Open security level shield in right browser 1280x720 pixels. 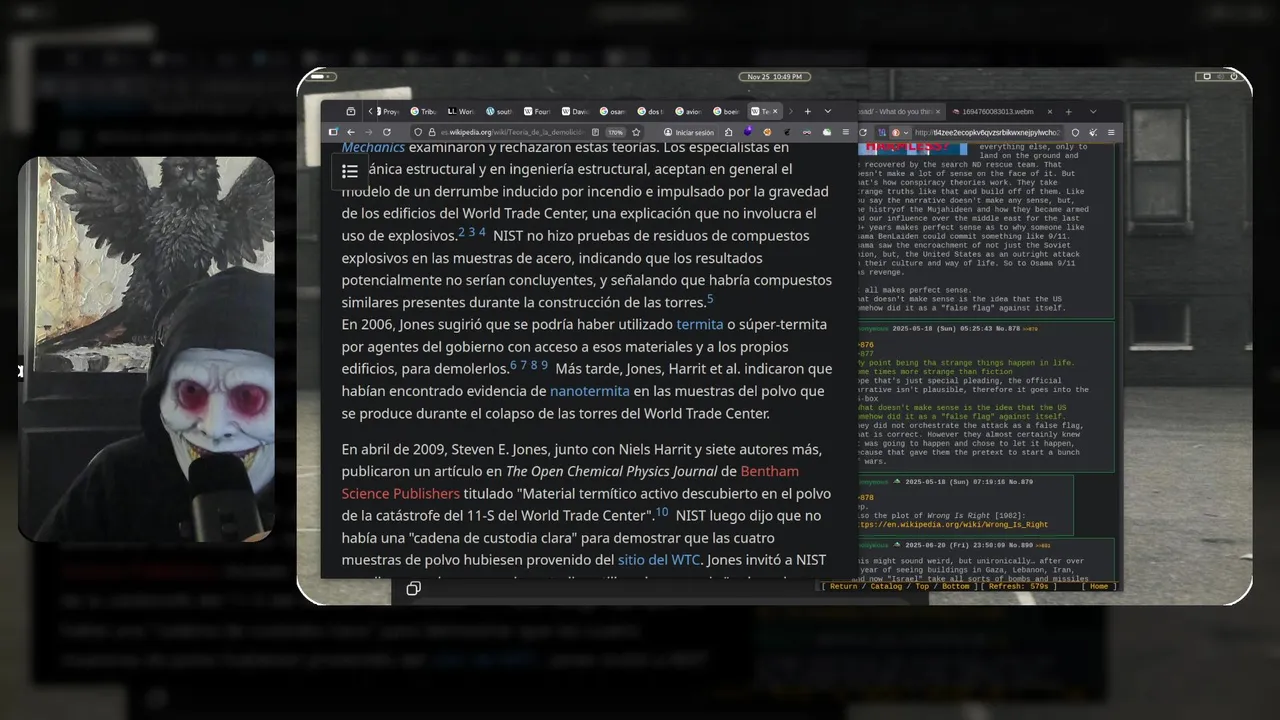[x=1075, y=132]
